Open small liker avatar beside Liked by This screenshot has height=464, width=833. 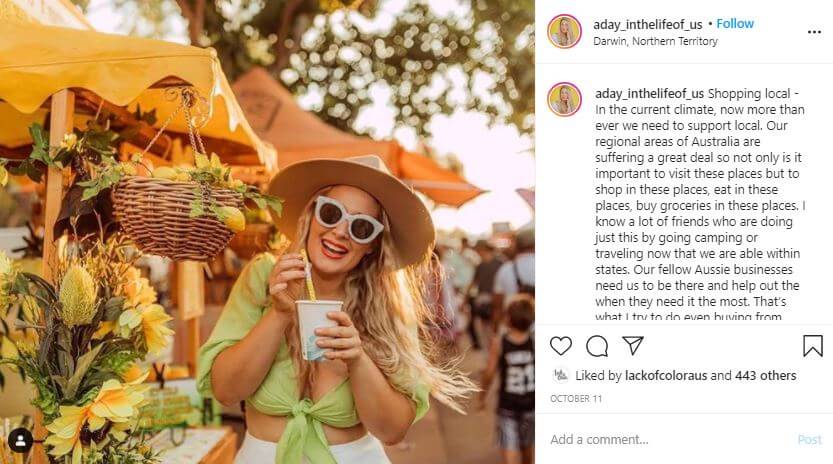tap(560, 375)
